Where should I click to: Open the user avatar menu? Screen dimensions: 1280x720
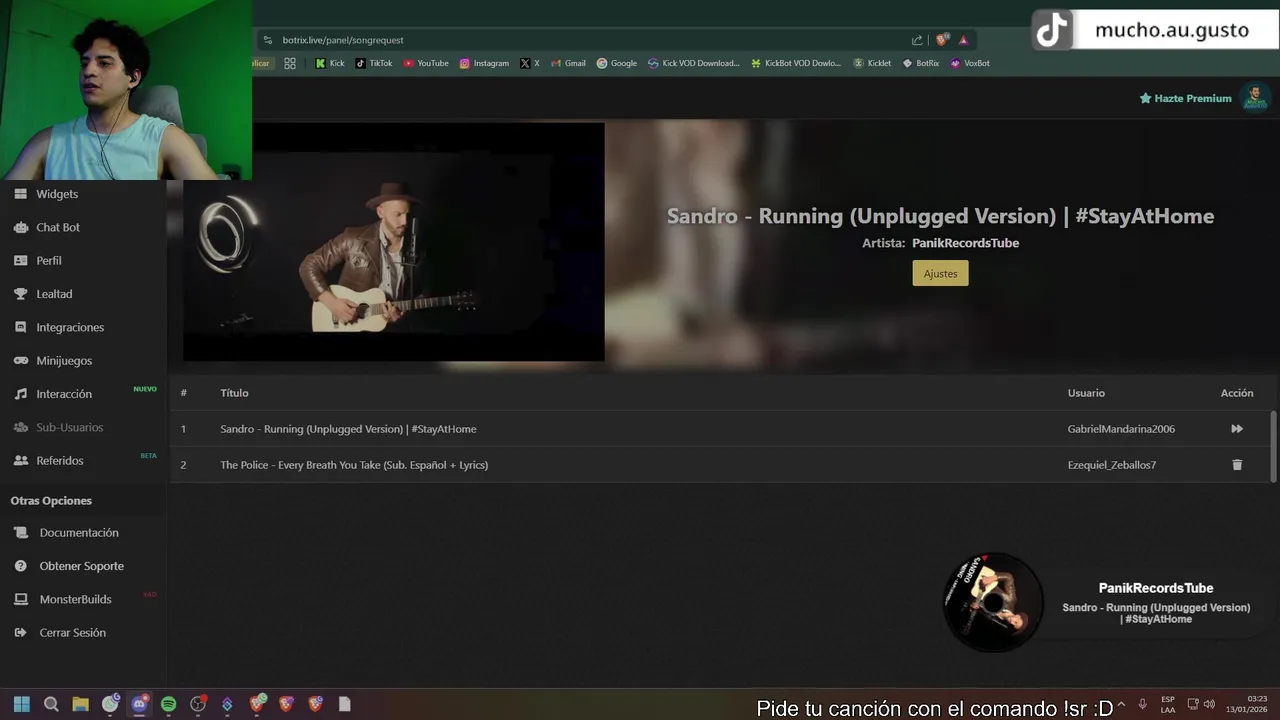tap(1254, 97)
